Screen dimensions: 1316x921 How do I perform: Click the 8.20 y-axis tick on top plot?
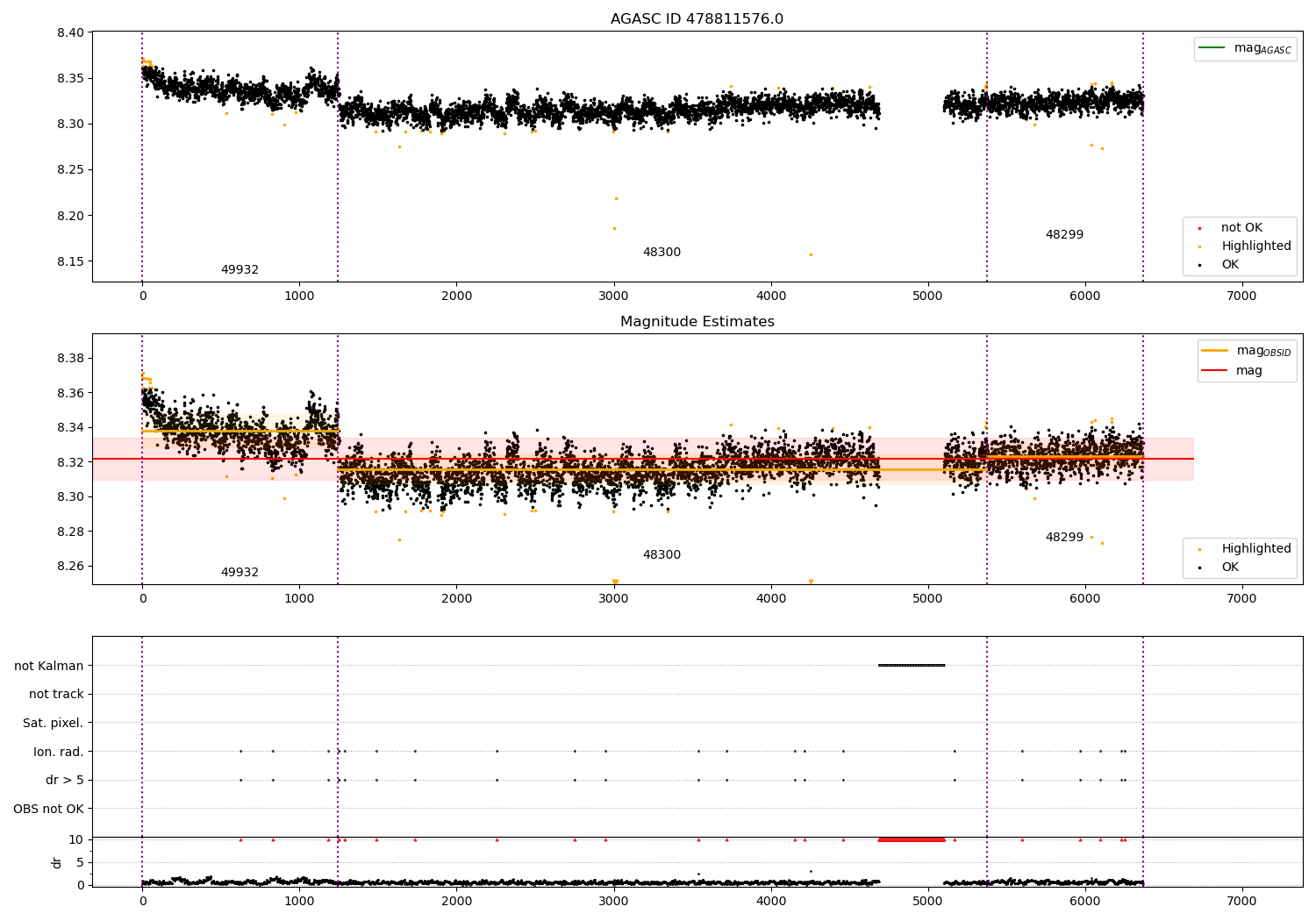[x=70, y=216]
